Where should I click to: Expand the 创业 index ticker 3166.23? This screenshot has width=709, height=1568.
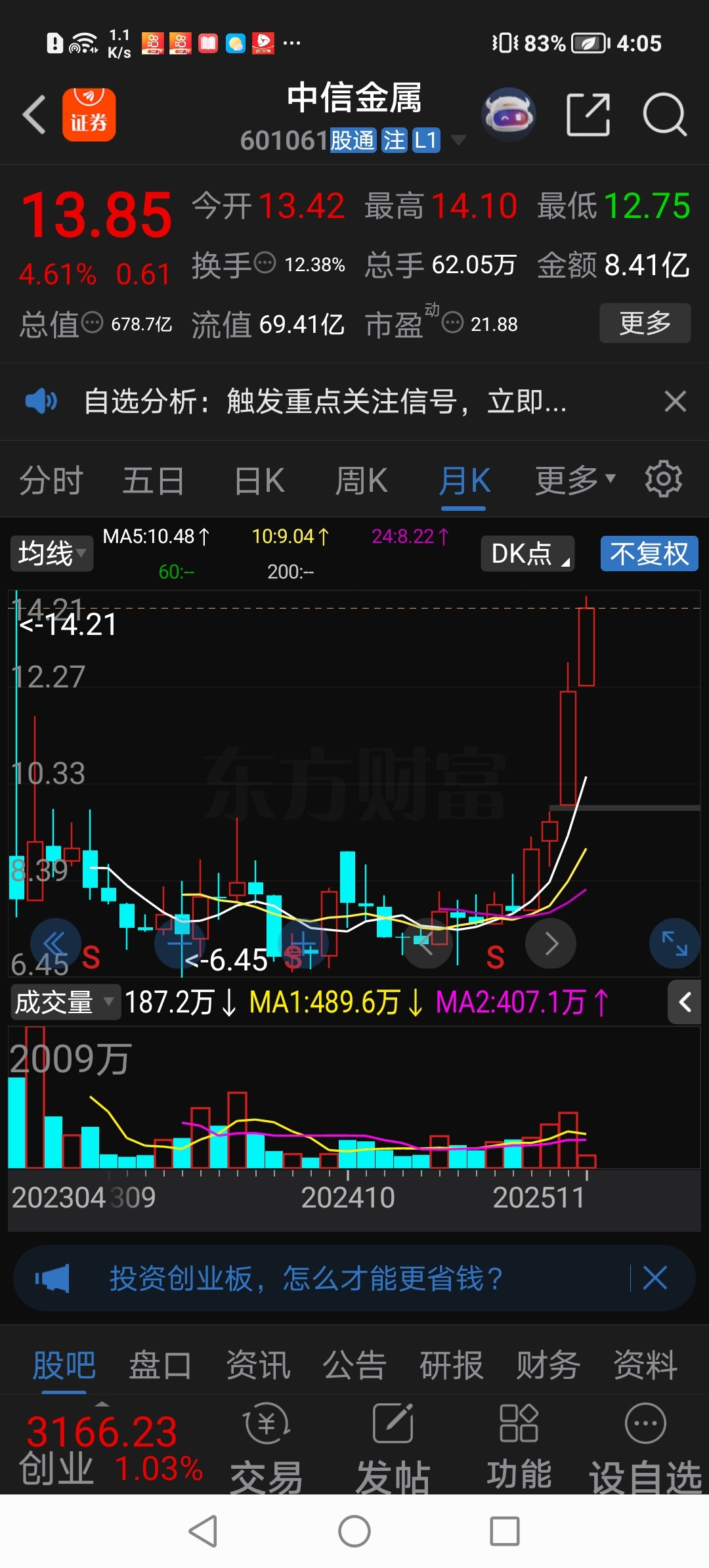tap(110, 1448)
